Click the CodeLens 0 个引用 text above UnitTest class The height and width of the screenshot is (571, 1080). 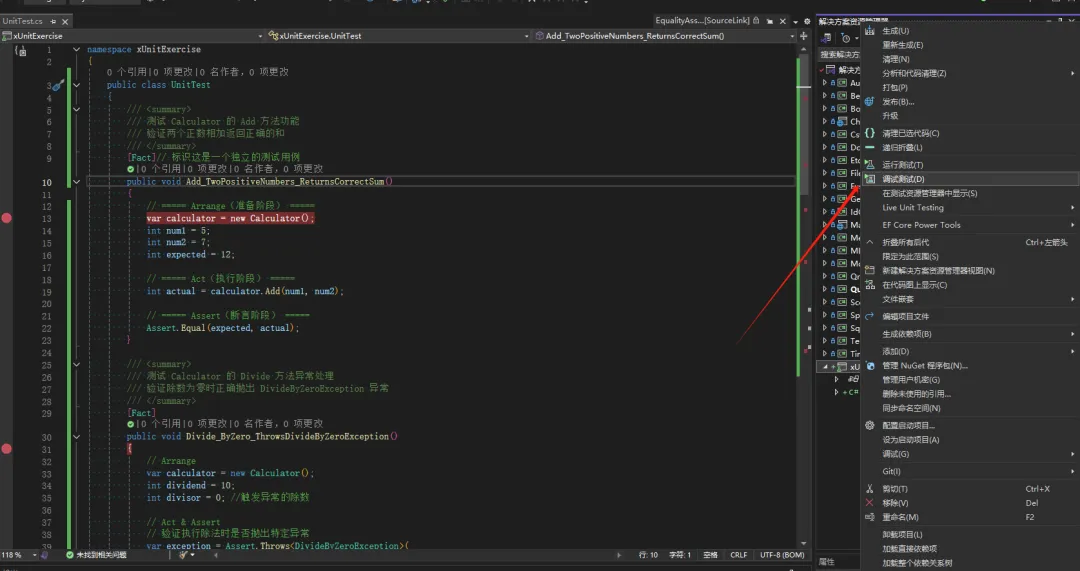click(x=127, y=72)
